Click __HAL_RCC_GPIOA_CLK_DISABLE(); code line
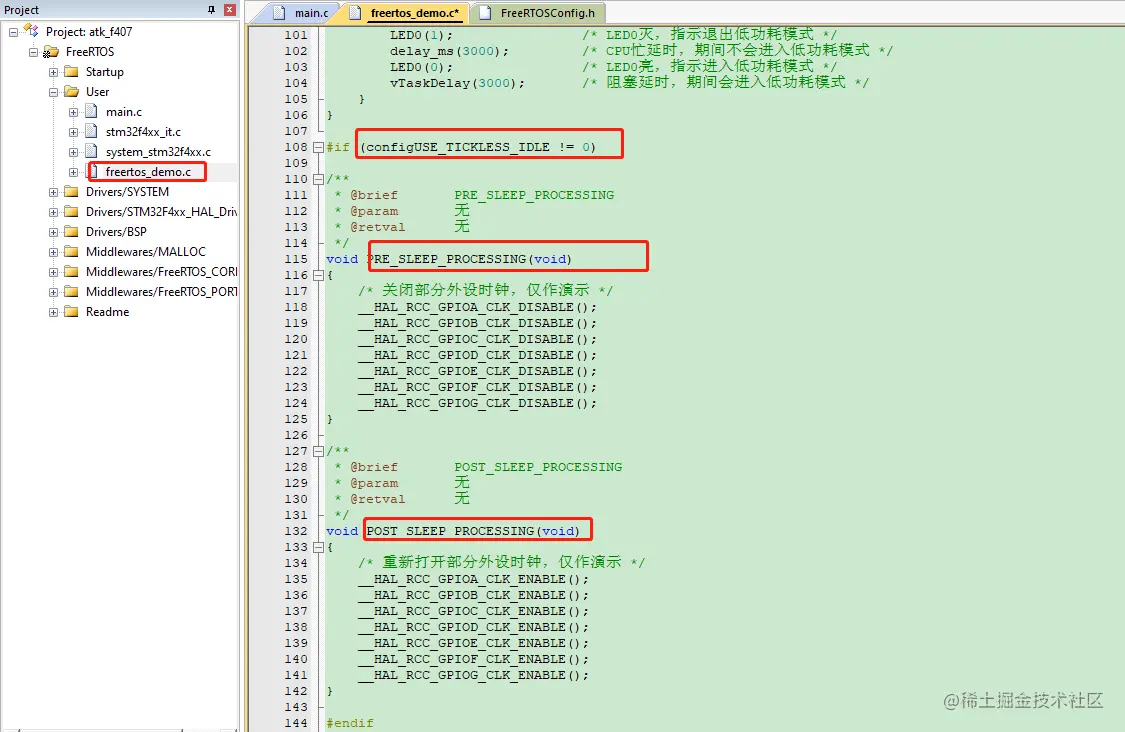This screenshot has width=1125, height=732. pyautogui.click(x=477, y=307)
